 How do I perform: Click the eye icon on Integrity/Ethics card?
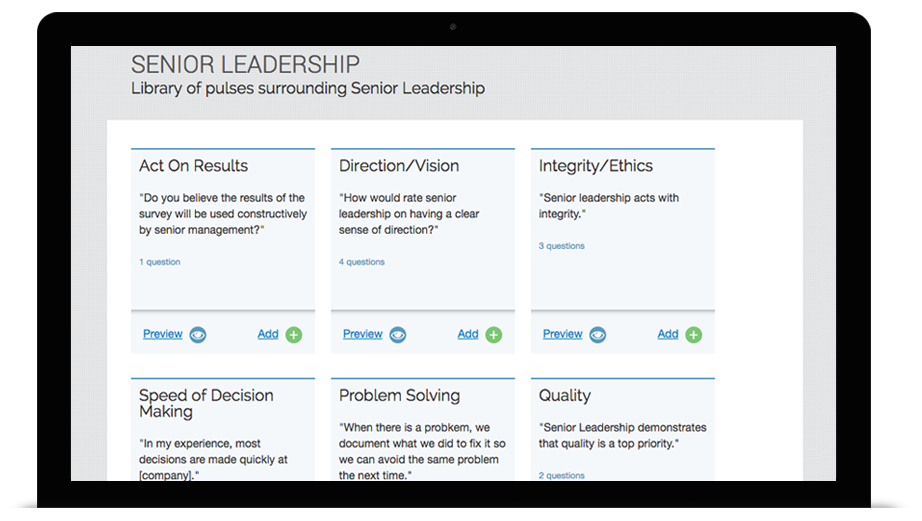point(597,335)
